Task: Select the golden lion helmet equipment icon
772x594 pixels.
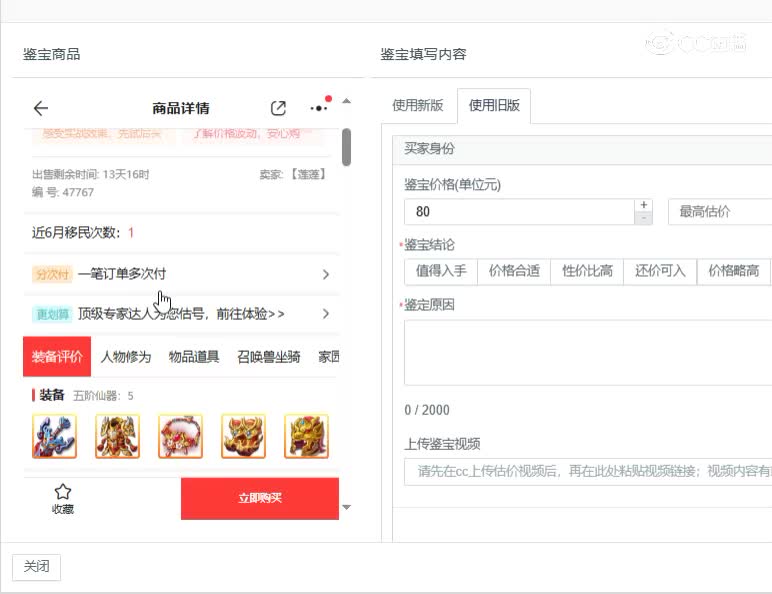Action: 306,436
